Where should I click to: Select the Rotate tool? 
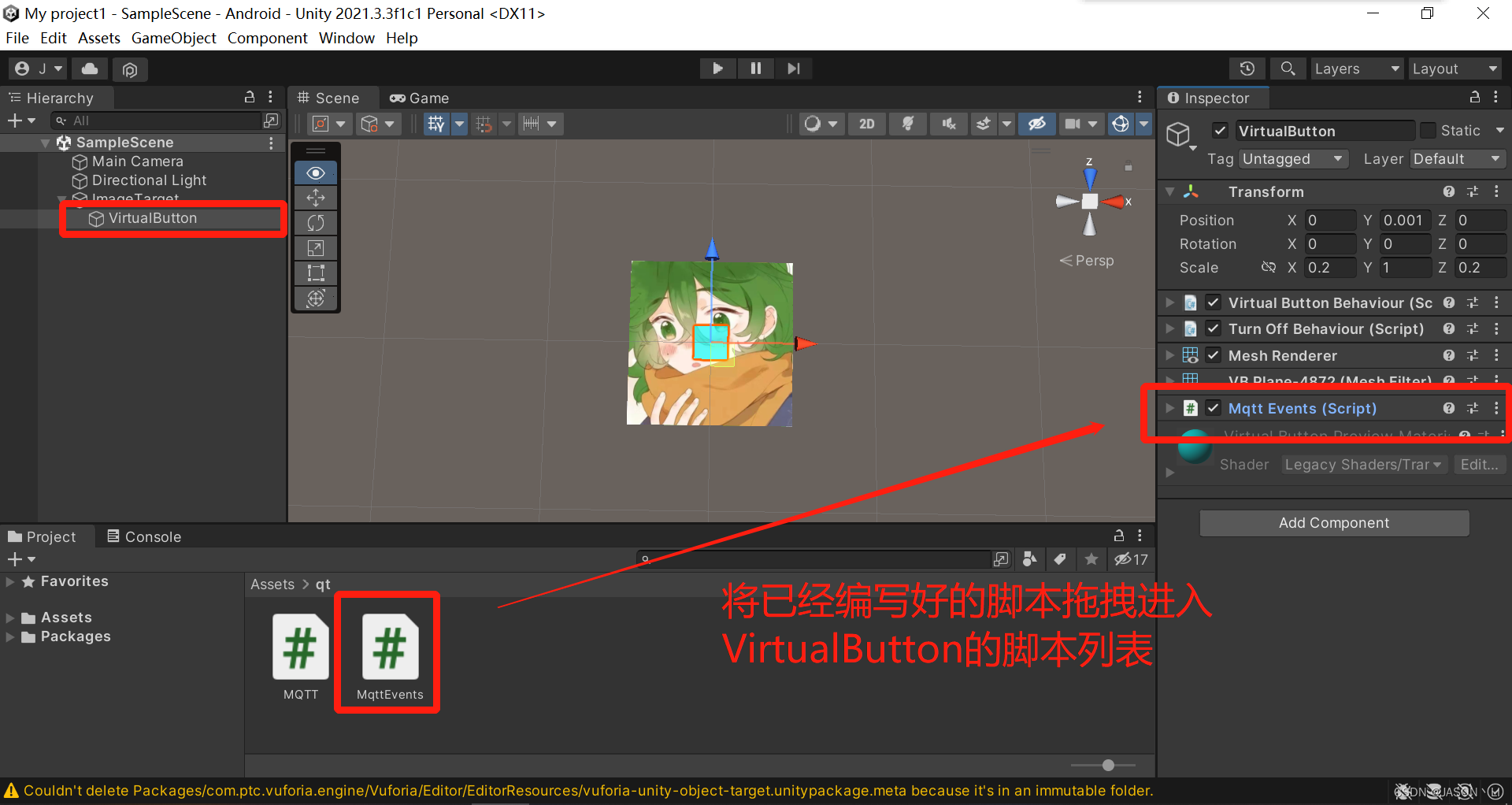315,223
